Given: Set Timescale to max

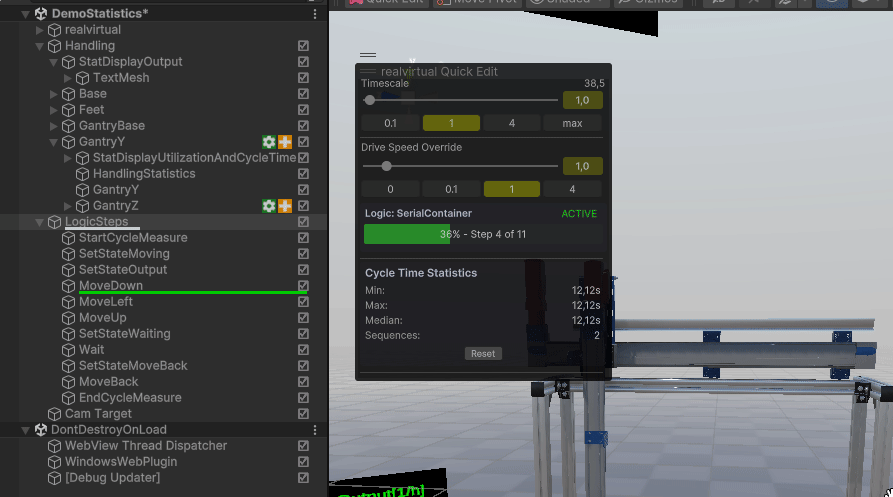Looking at the screenshot, I should point(572,123).
